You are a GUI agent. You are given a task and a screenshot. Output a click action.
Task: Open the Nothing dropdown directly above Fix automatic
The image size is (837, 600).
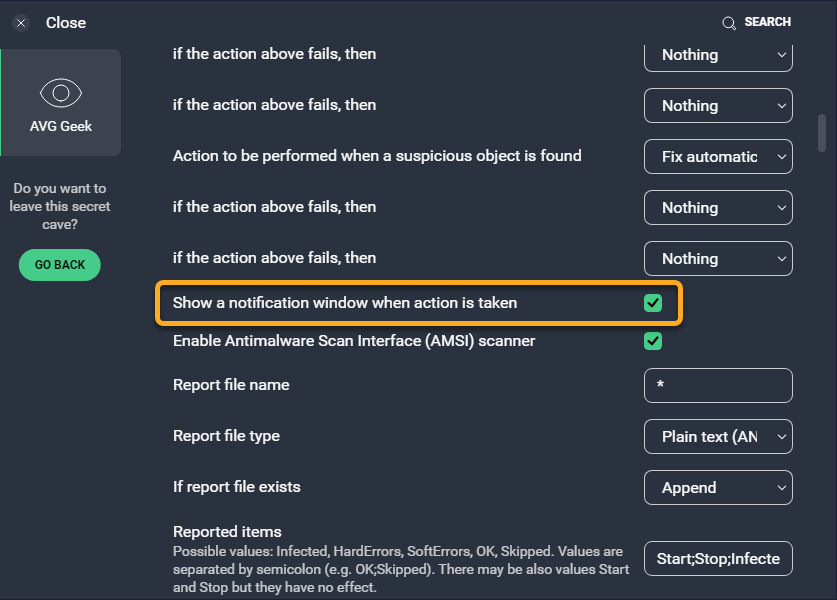click(718, 105)
